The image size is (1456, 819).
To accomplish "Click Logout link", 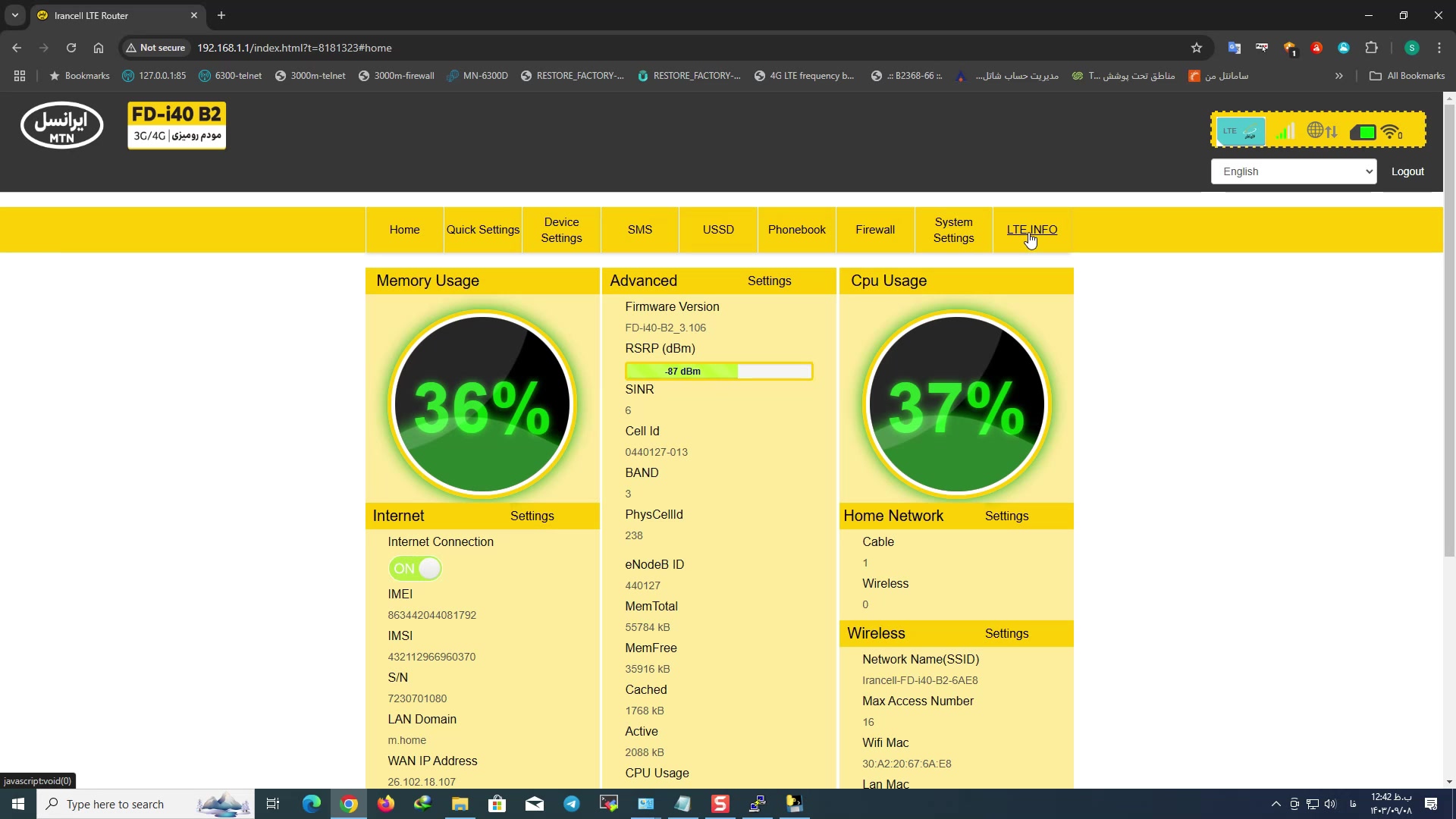I will tap(1407, 171).
